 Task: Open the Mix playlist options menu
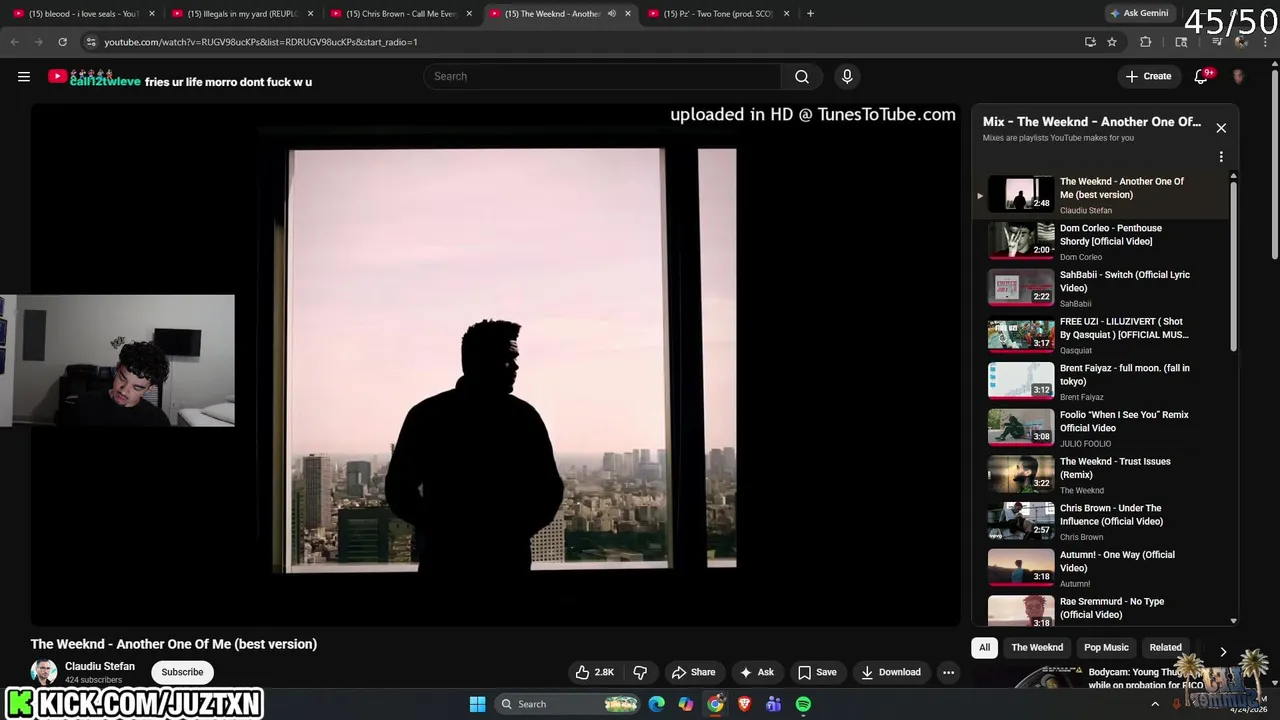1221,157
